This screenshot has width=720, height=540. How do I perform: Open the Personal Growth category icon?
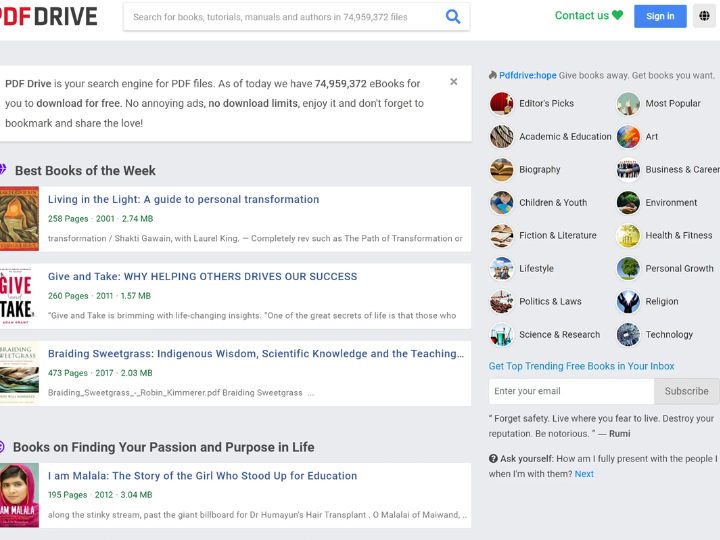pyautogui.click(x=628, y=269)
